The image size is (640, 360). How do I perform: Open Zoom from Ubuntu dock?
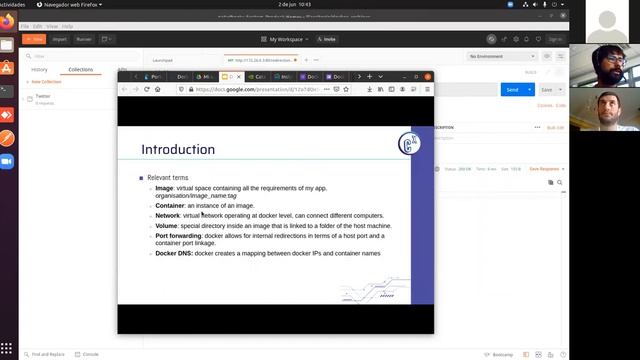[7, 162]
